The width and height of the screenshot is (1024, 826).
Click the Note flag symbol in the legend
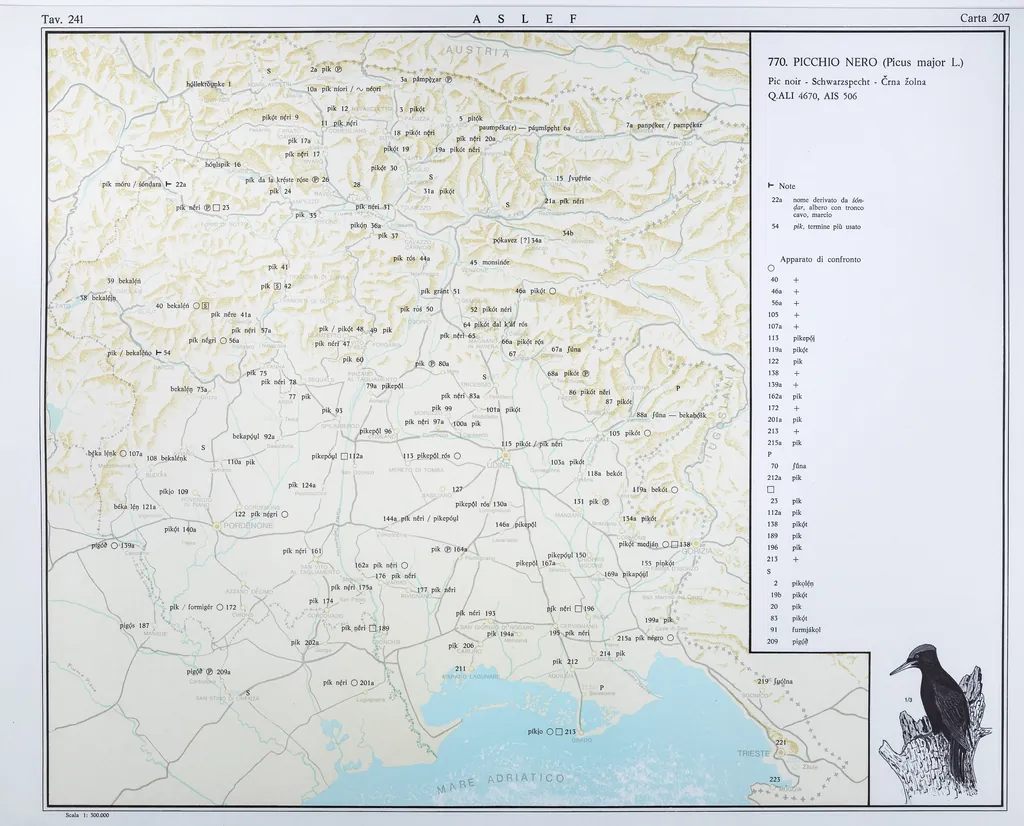tap(770, 186)
